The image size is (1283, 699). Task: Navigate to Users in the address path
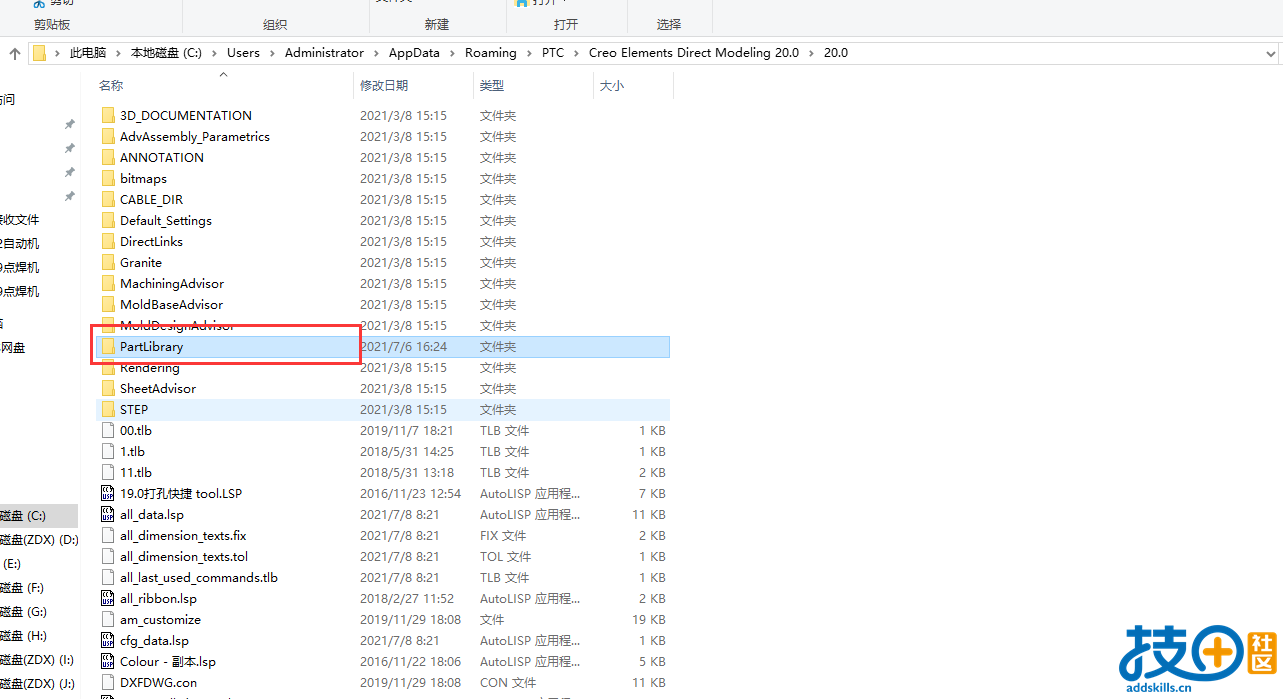[x=243, y=53]
